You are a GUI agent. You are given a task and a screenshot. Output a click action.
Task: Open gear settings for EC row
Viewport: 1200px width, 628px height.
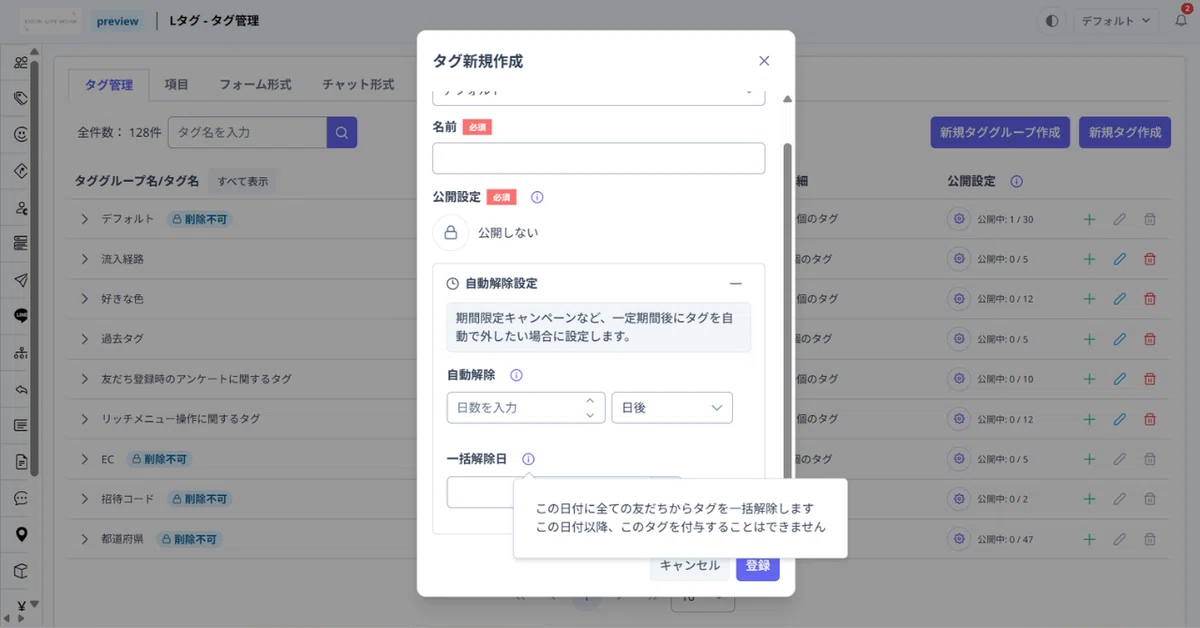960,459
